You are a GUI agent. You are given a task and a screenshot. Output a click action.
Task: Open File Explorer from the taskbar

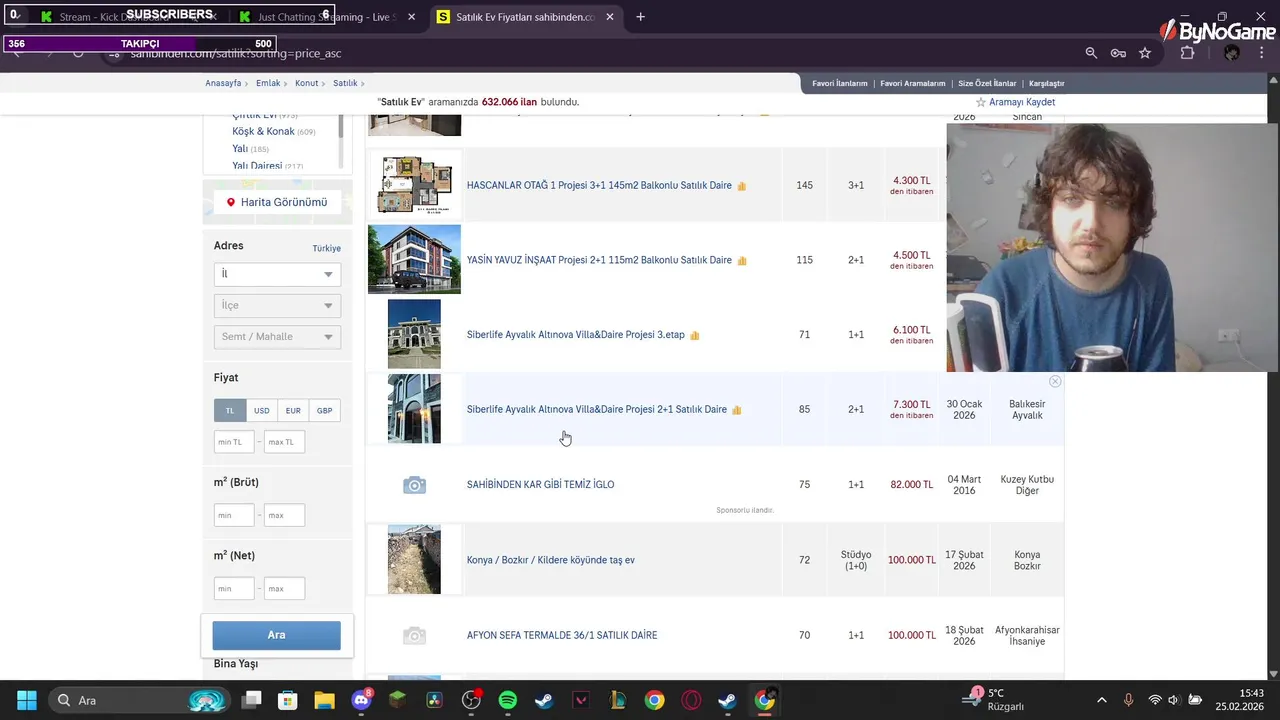tap(324, 700)
